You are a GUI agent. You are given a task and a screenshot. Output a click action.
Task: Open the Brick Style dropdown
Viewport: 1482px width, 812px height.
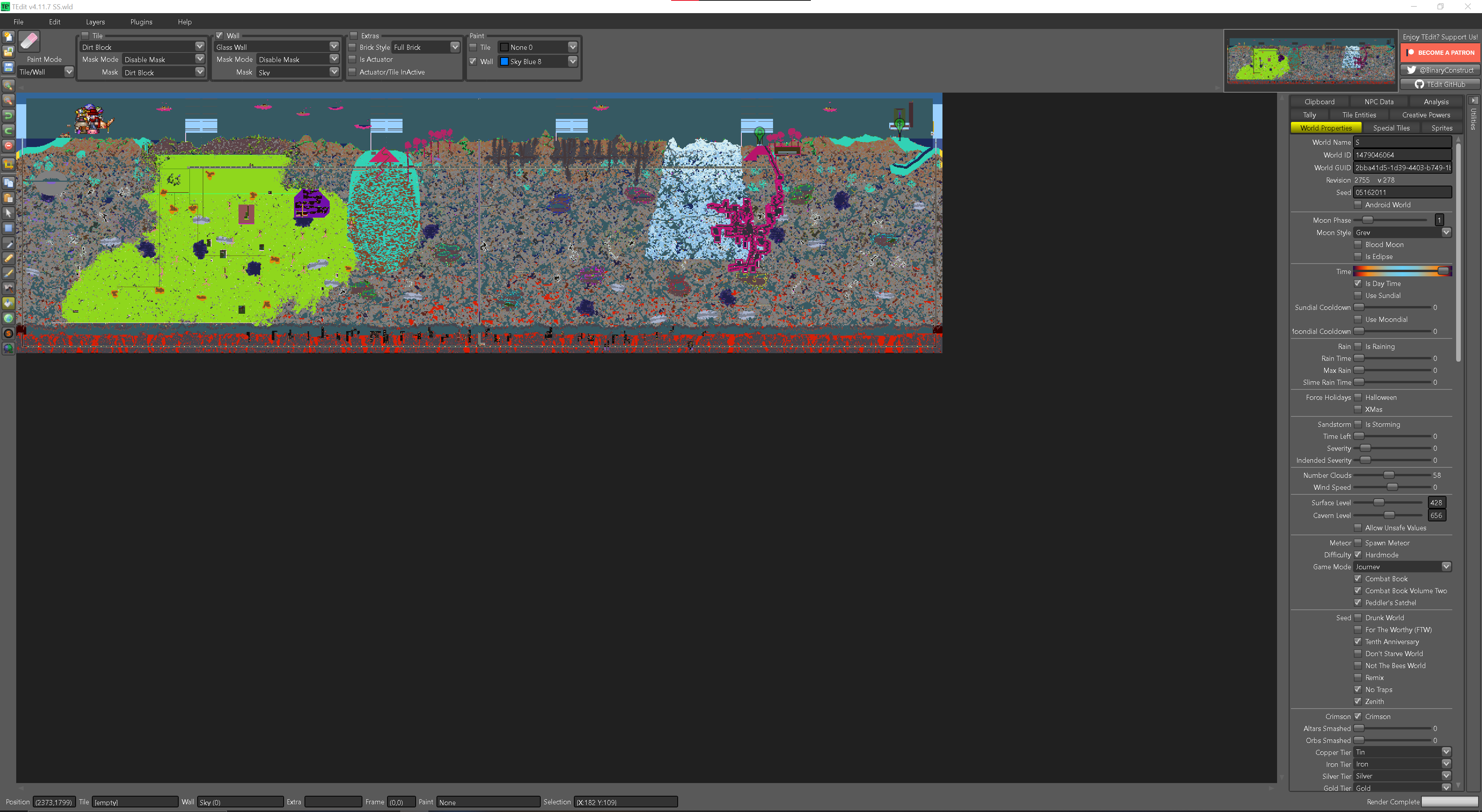pos(455,47)
